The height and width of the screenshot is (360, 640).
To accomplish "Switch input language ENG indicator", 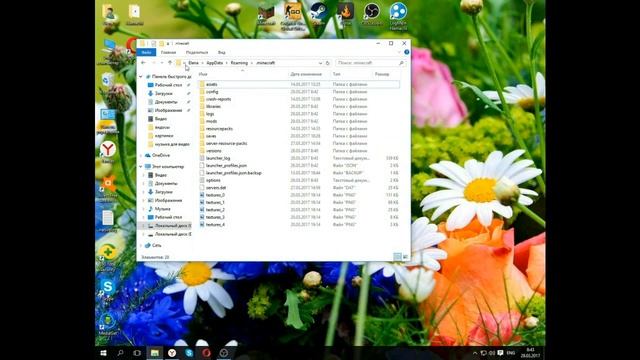I will [511, 353].
